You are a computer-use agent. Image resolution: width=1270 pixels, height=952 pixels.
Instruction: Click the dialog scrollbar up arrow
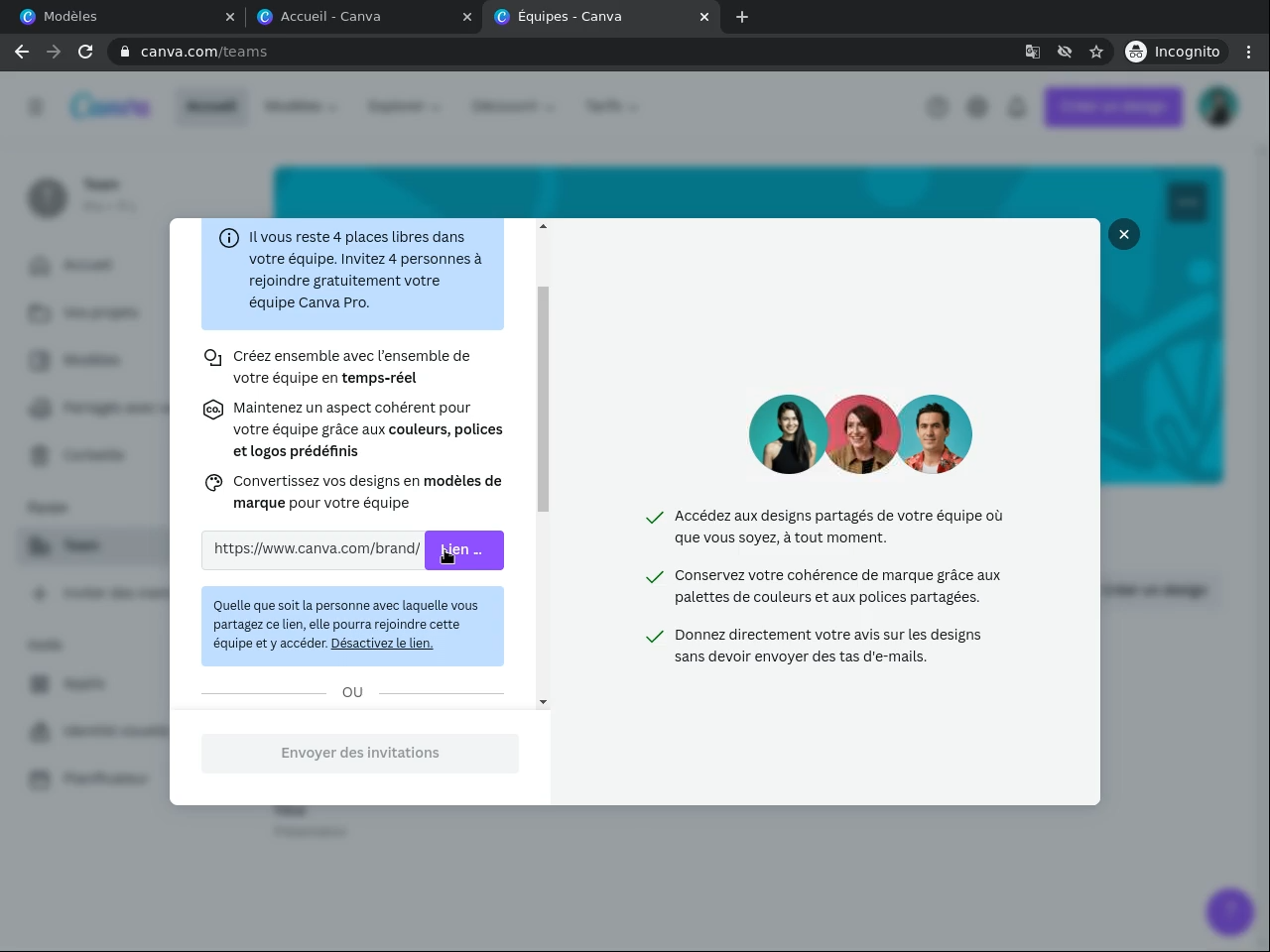[x=543, y=227]
